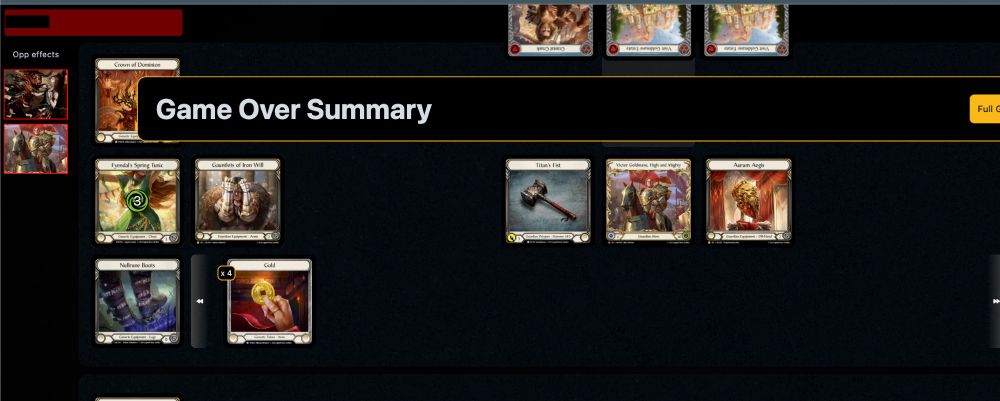Viewport: 1000px width, 401px height.
Task: Select the Aurum Aegis off-hand card
Action: (749, 201)
